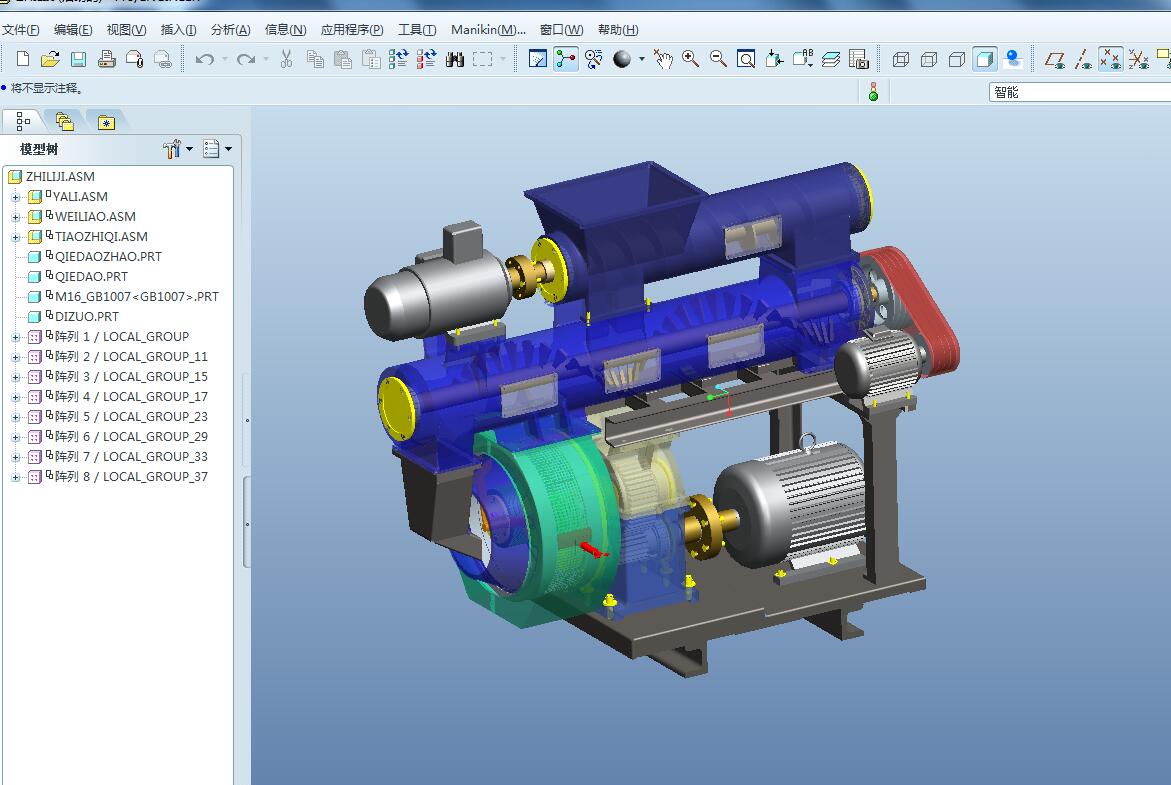The height and width of the screenshot is (785, 1171).
Task: Toggle coordinate system display
Action: pos(1139,59)
